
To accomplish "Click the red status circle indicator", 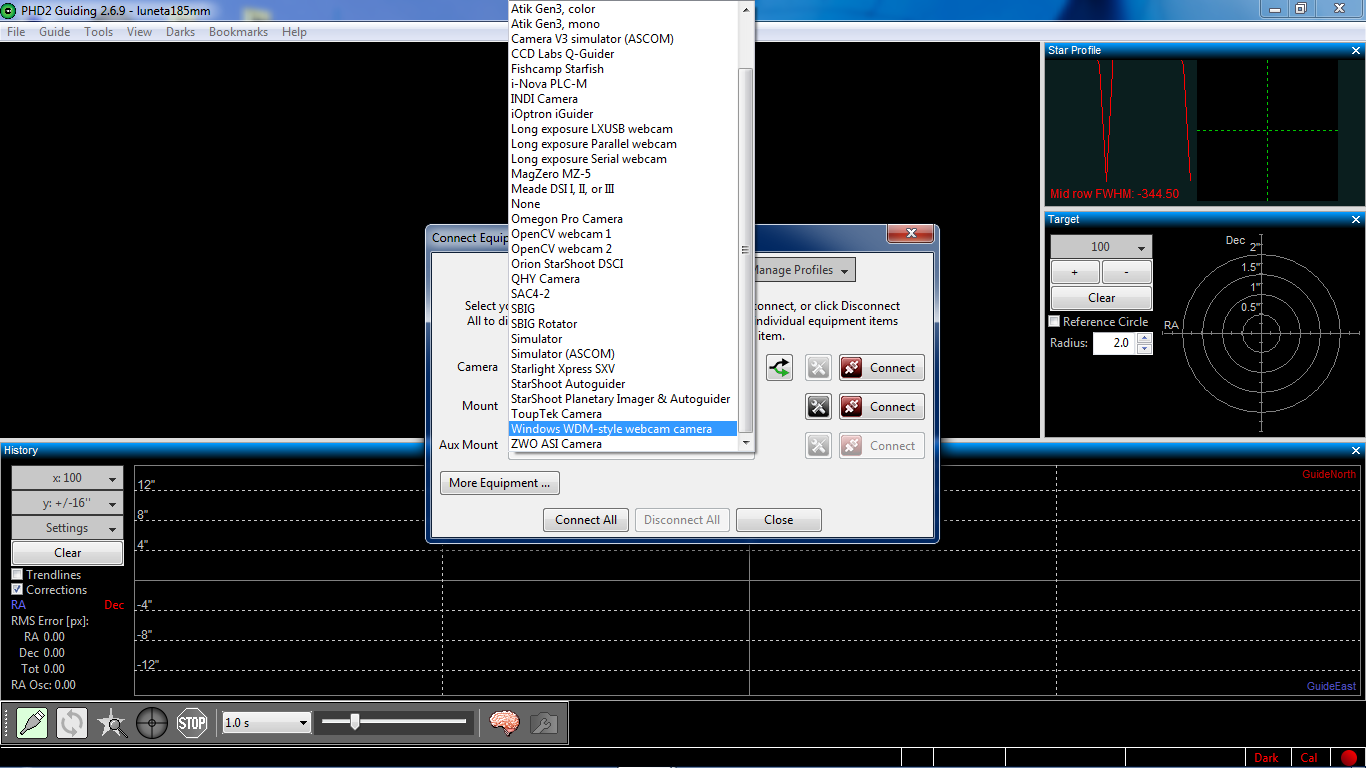I will point(1349,758).
